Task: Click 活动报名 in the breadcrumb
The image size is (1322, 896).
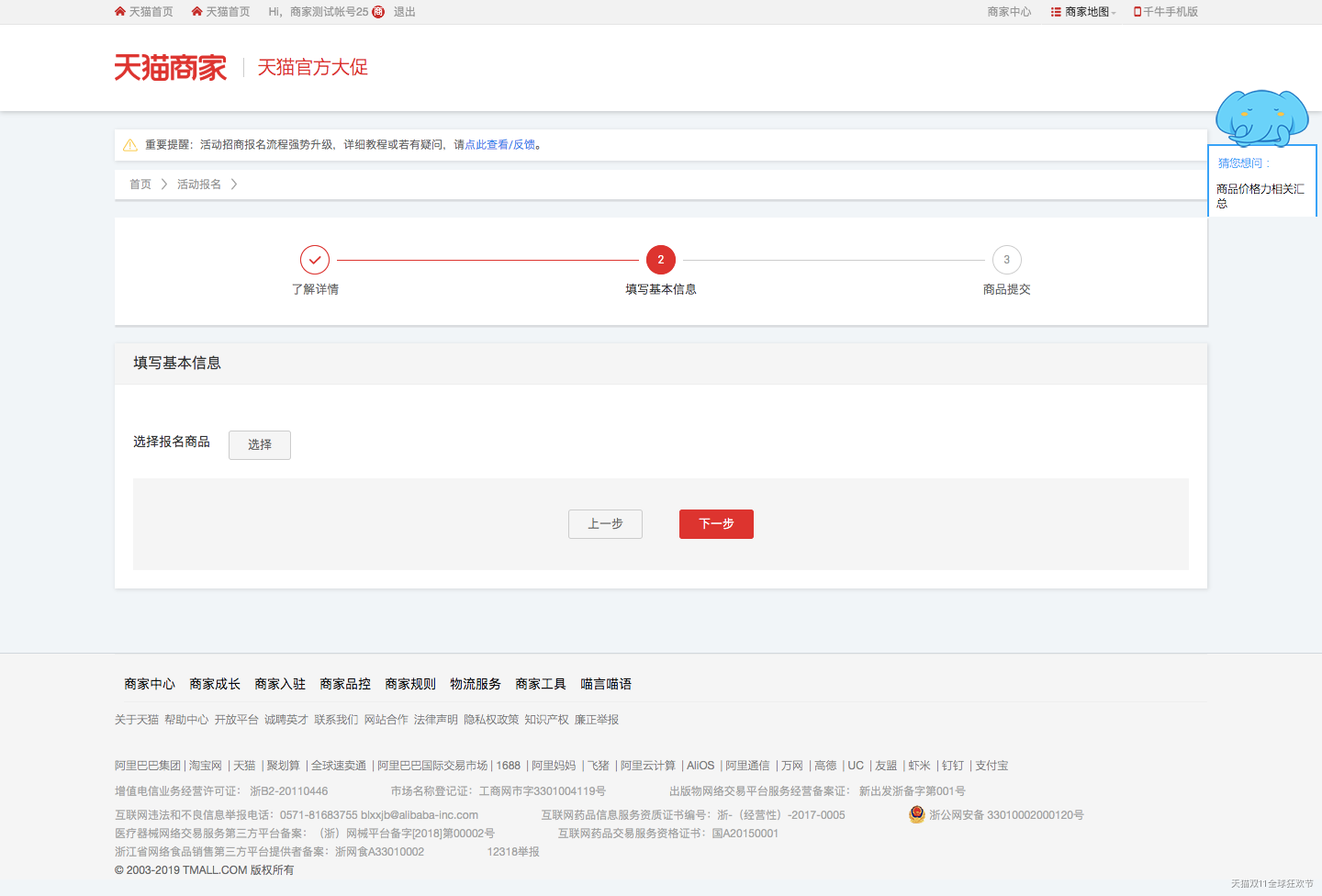Action: [199, 185]
